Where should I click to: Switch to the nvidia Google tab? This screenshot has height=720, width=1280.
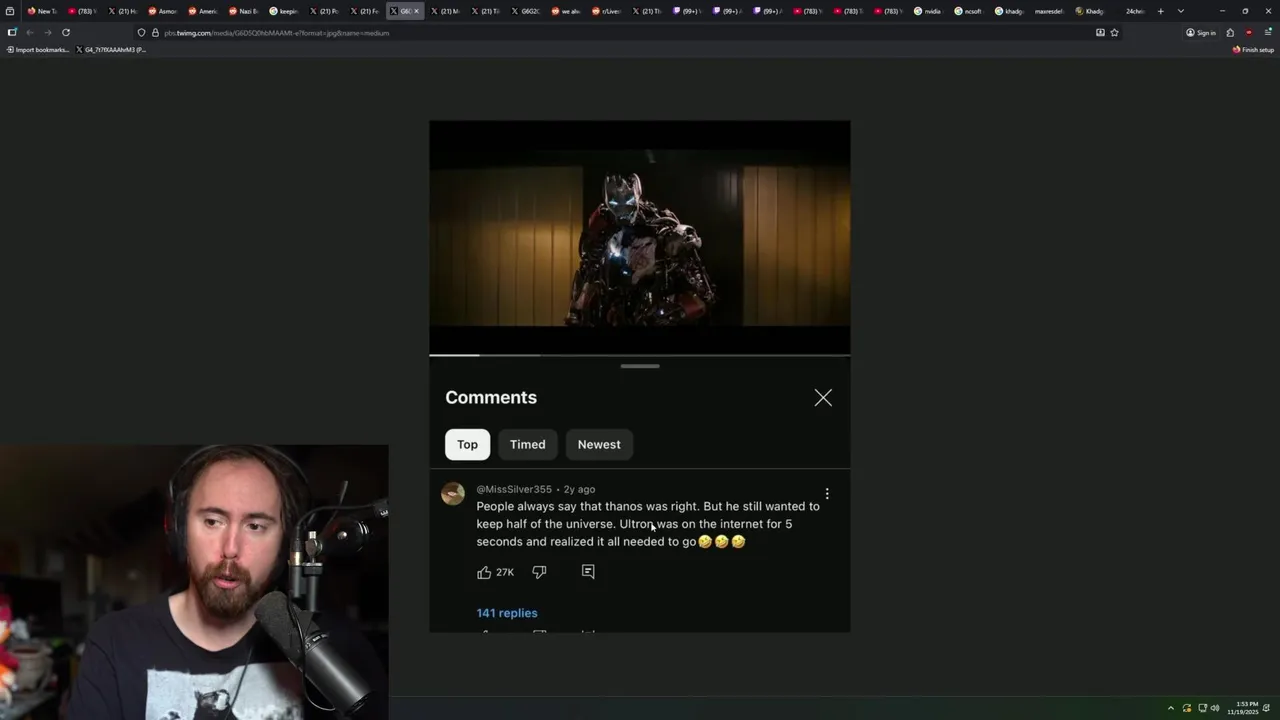coord(928,11)
